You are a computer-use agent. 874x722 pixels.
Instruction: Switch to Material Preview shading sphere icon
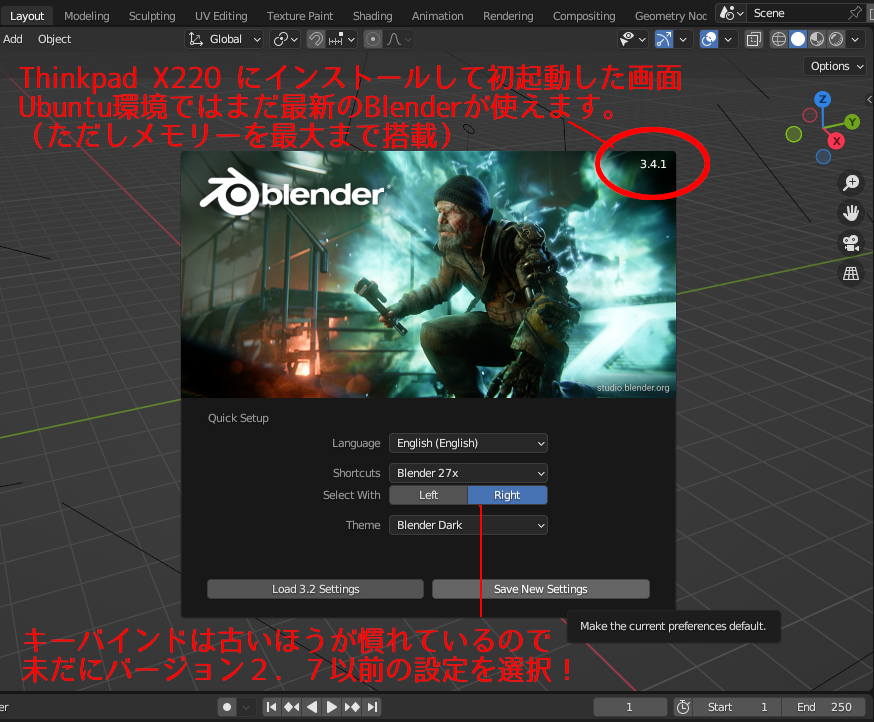(x=819, y=38)
